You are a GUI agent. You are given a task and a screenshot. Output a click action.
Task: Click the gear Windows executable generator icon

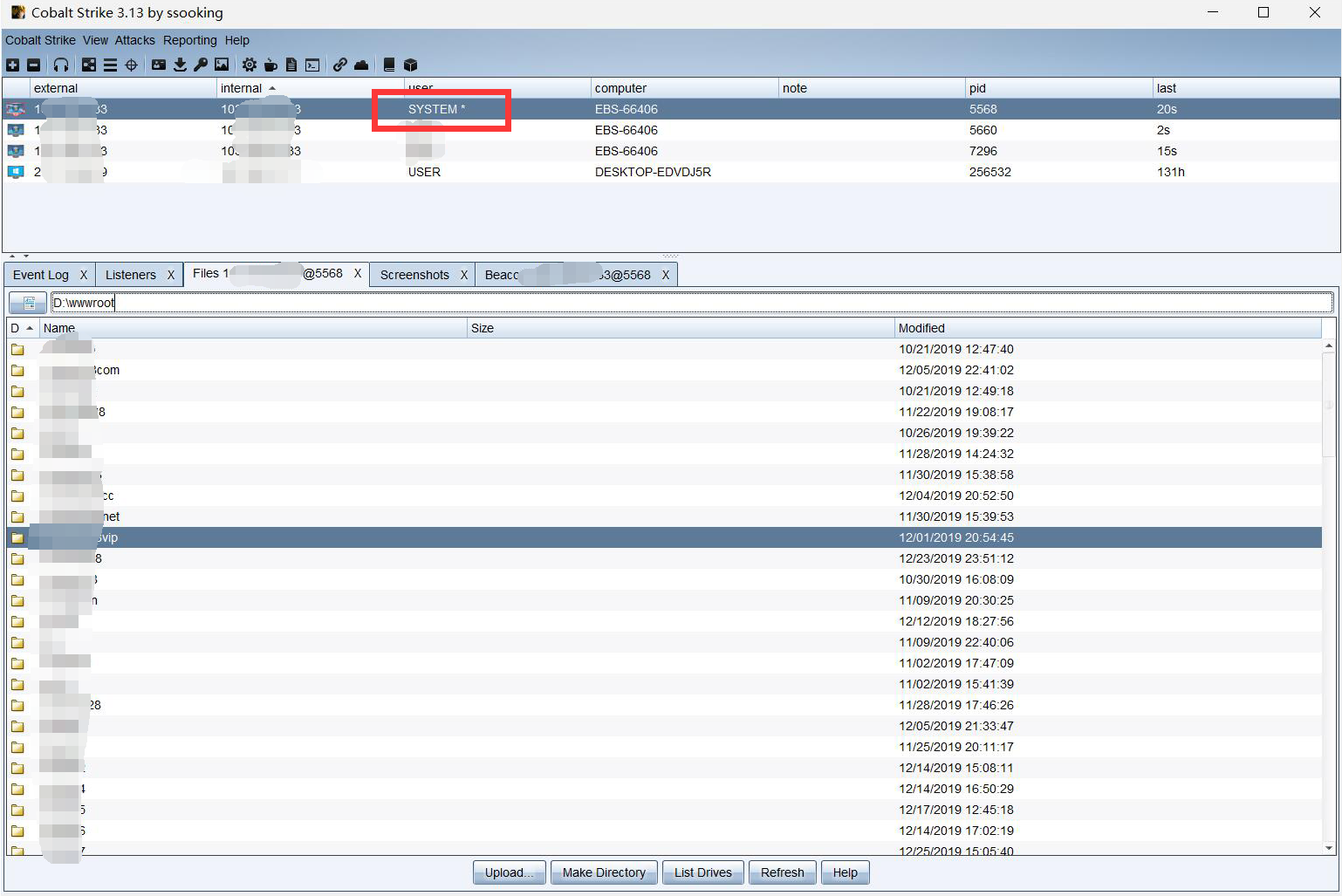click(x=250, y=65)
